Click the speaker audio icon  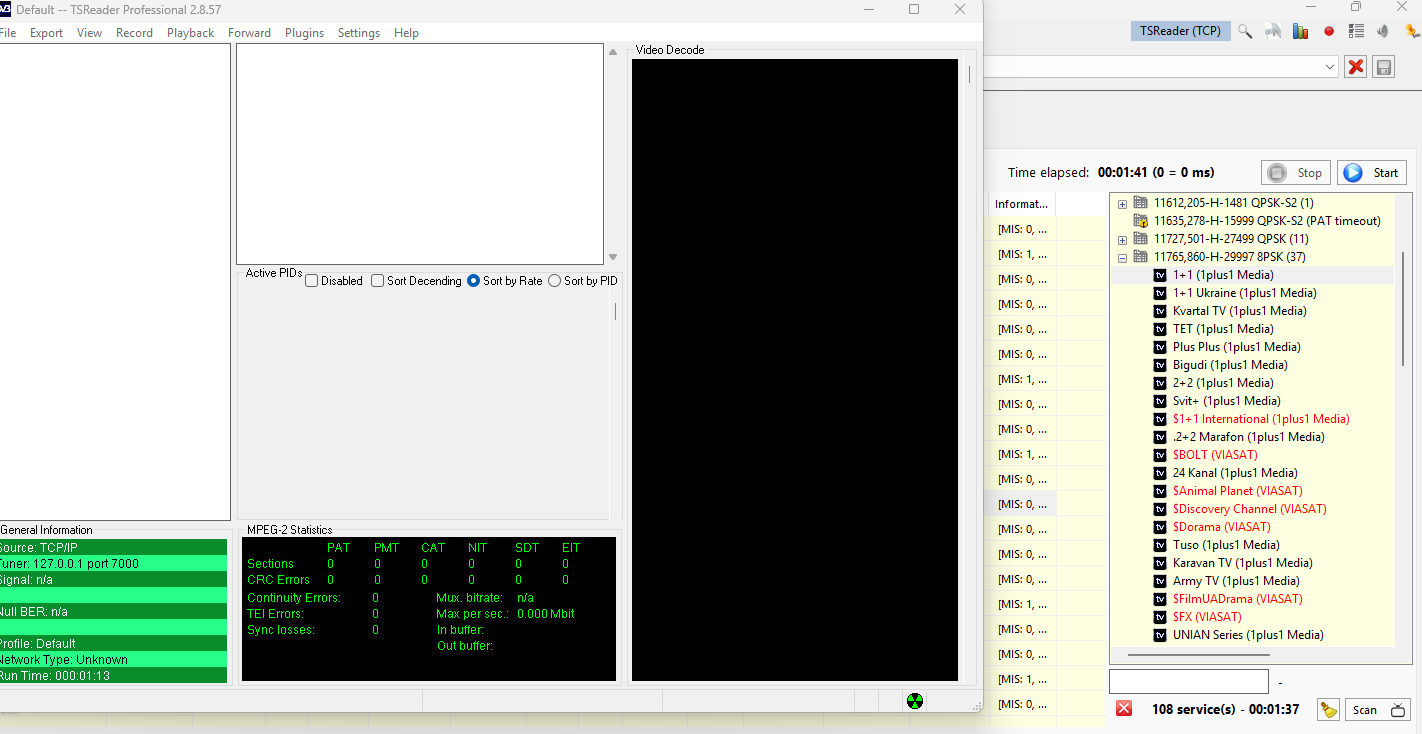click(x=1383, y=31)
